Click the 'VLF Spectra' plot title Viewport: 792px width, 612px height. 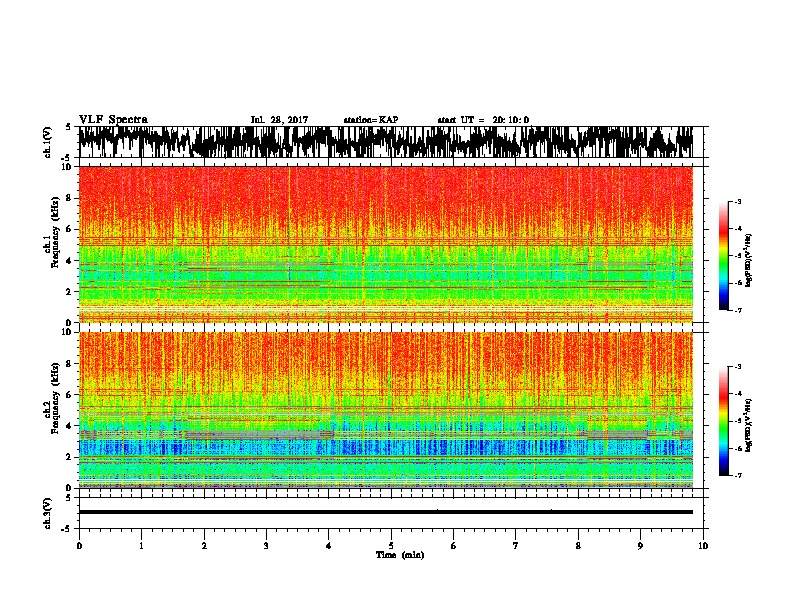coord(113,120)
